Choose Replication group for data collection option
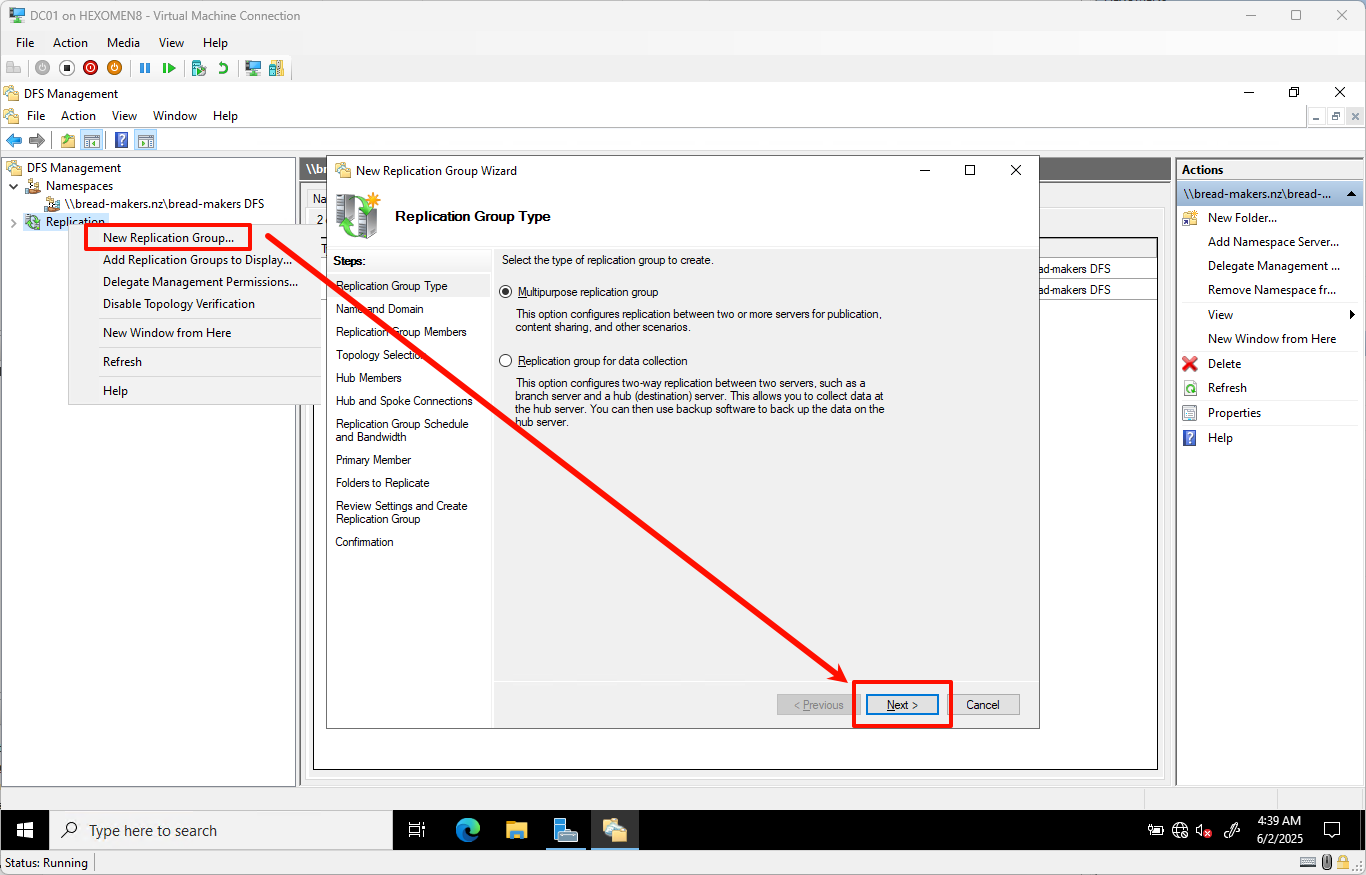The height and width of the screenshot is (875, 1366). pos(505,360)
